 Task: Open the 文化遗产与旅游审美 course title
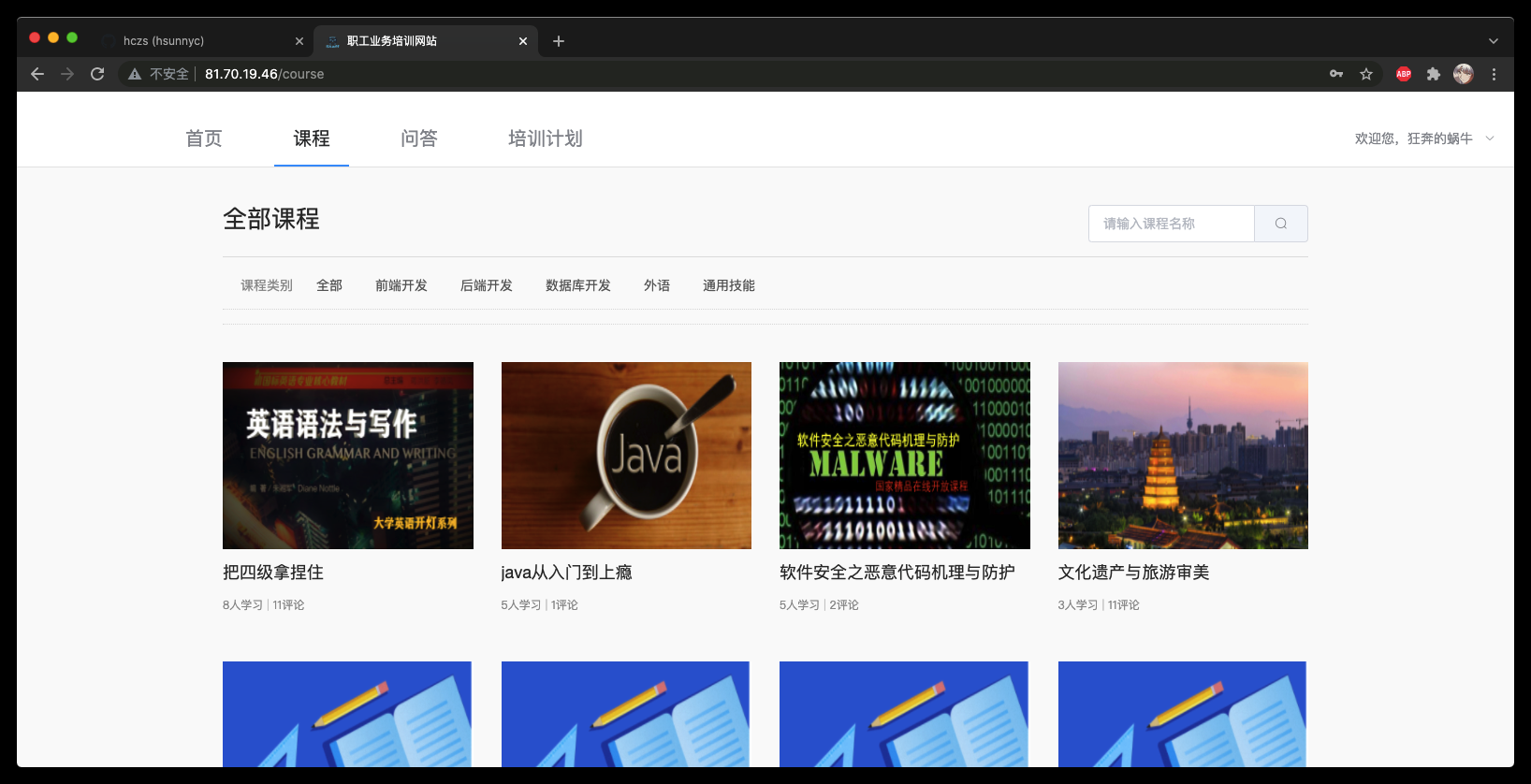tap(1134, 573)
